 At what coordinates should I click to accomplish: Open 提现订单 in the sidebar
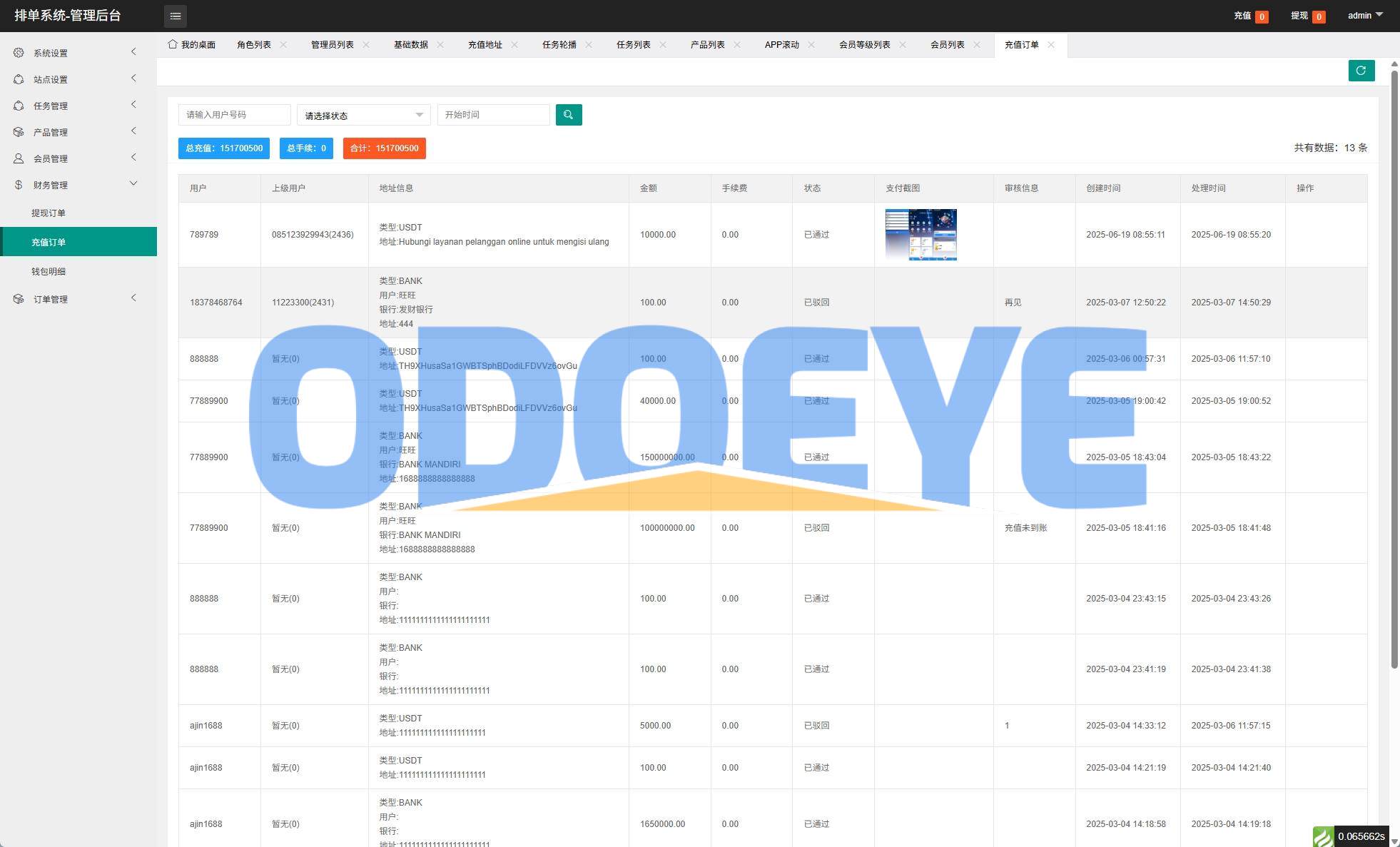(49, 213)
